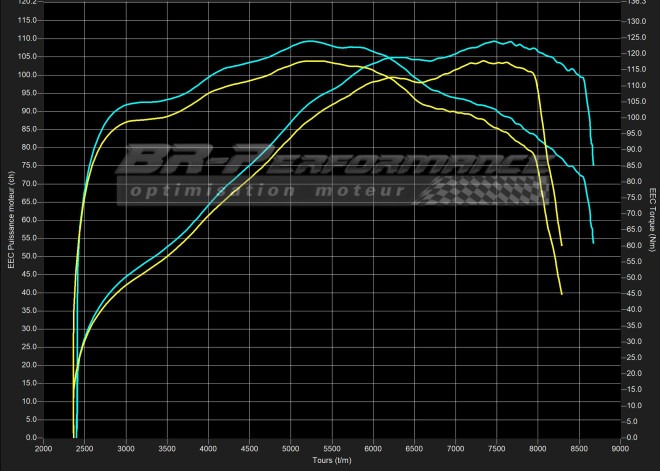Click the 7500 tick on the x-axis
Screen dimensions: 660x471
coord(496,449)
